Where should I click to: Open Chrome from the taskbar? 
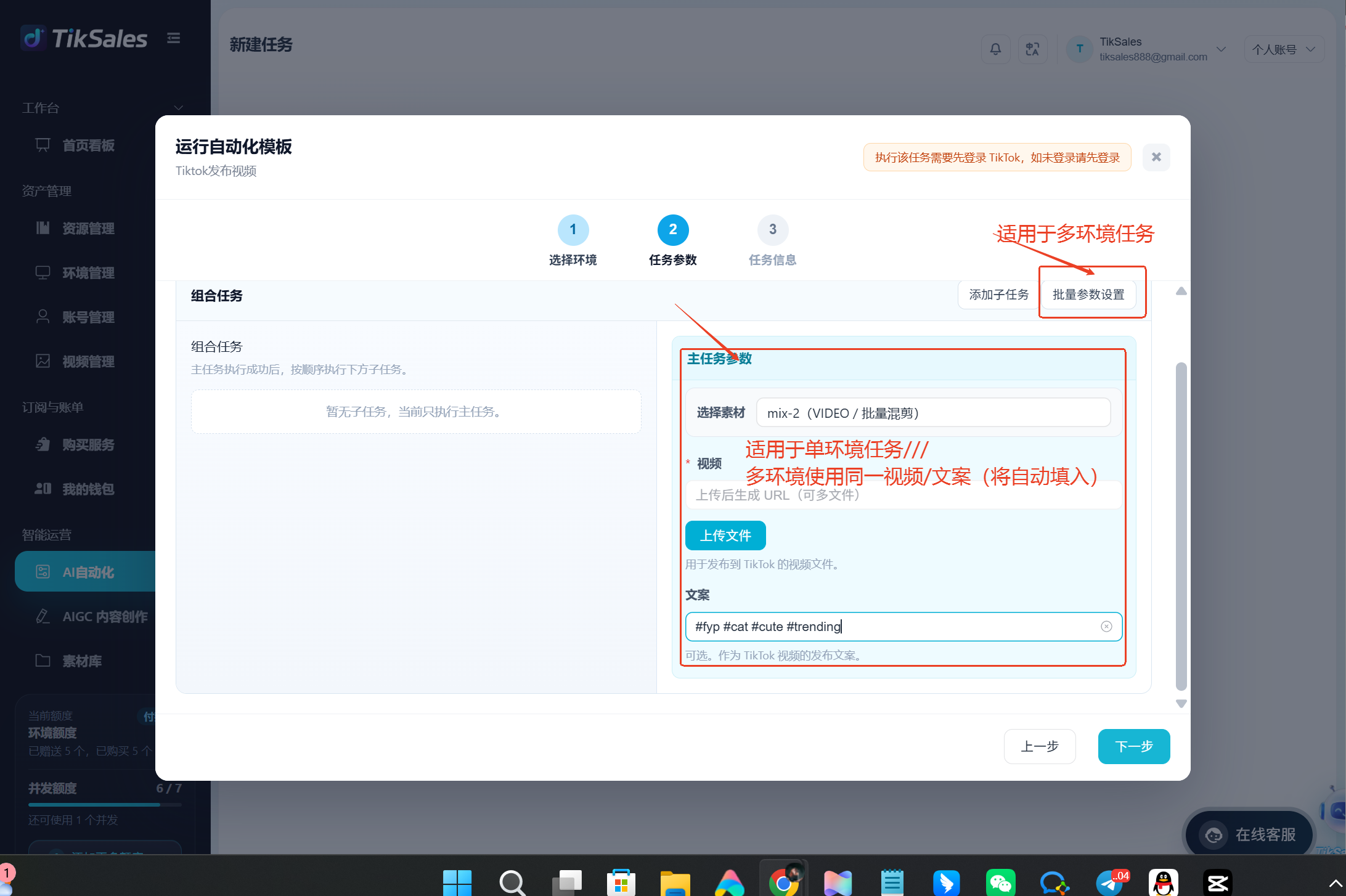coord(784,882)
